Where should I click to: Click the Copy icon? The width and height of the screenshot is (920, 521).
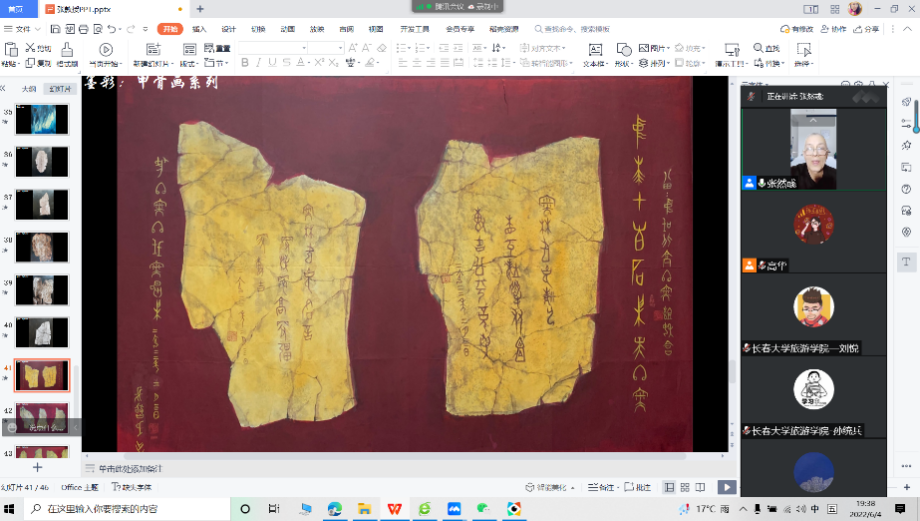pos(30,63)
